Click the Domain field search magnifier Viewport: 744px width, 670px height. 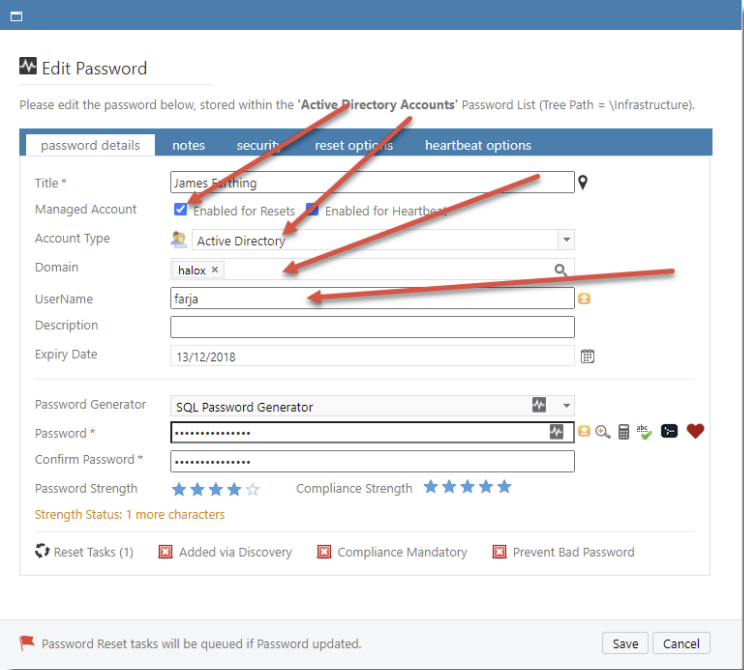560,270
